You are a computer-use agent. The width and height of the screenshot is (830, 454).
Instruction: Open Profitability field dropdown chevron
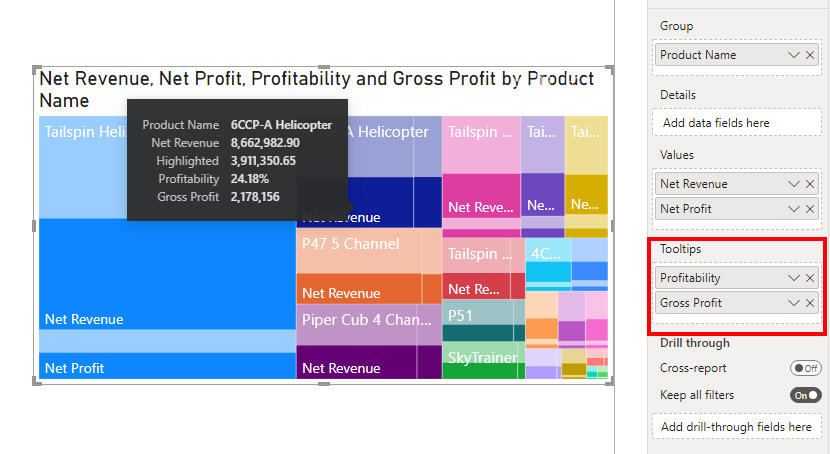coord(794,278)
